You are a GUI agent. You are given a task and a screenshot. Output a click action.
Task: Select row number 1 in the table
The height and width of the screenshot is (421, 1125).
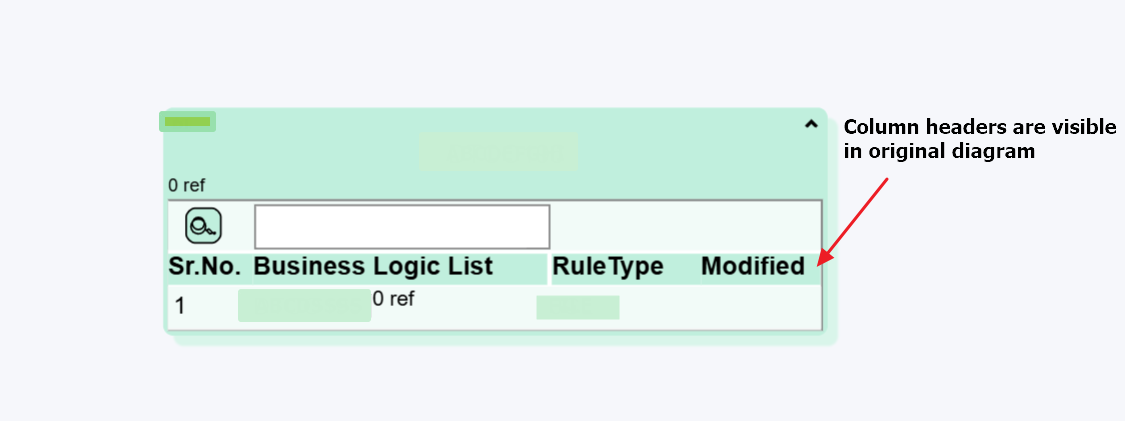pyautogui.click(x=180, y=306)
